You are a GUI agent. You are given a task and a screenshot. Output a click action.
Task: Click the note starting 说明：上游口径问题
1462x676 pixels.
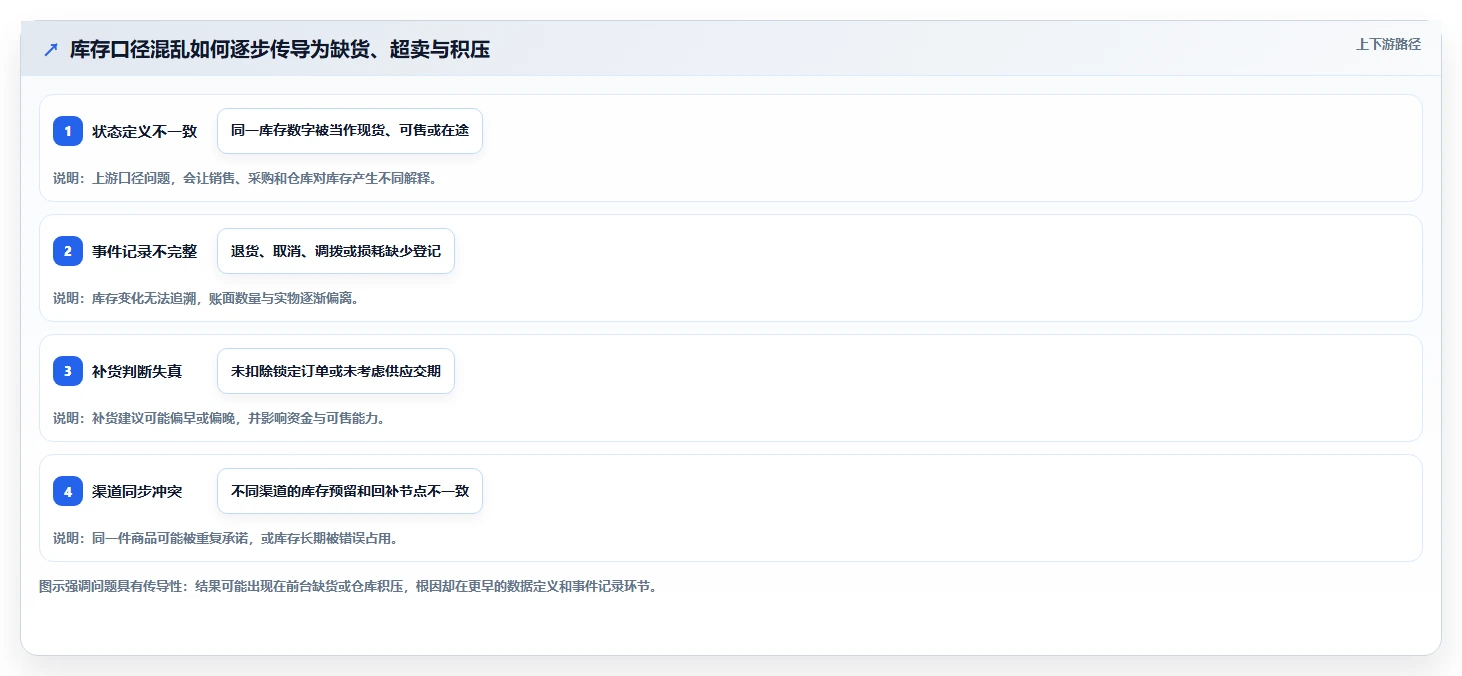tap(245, 178)
